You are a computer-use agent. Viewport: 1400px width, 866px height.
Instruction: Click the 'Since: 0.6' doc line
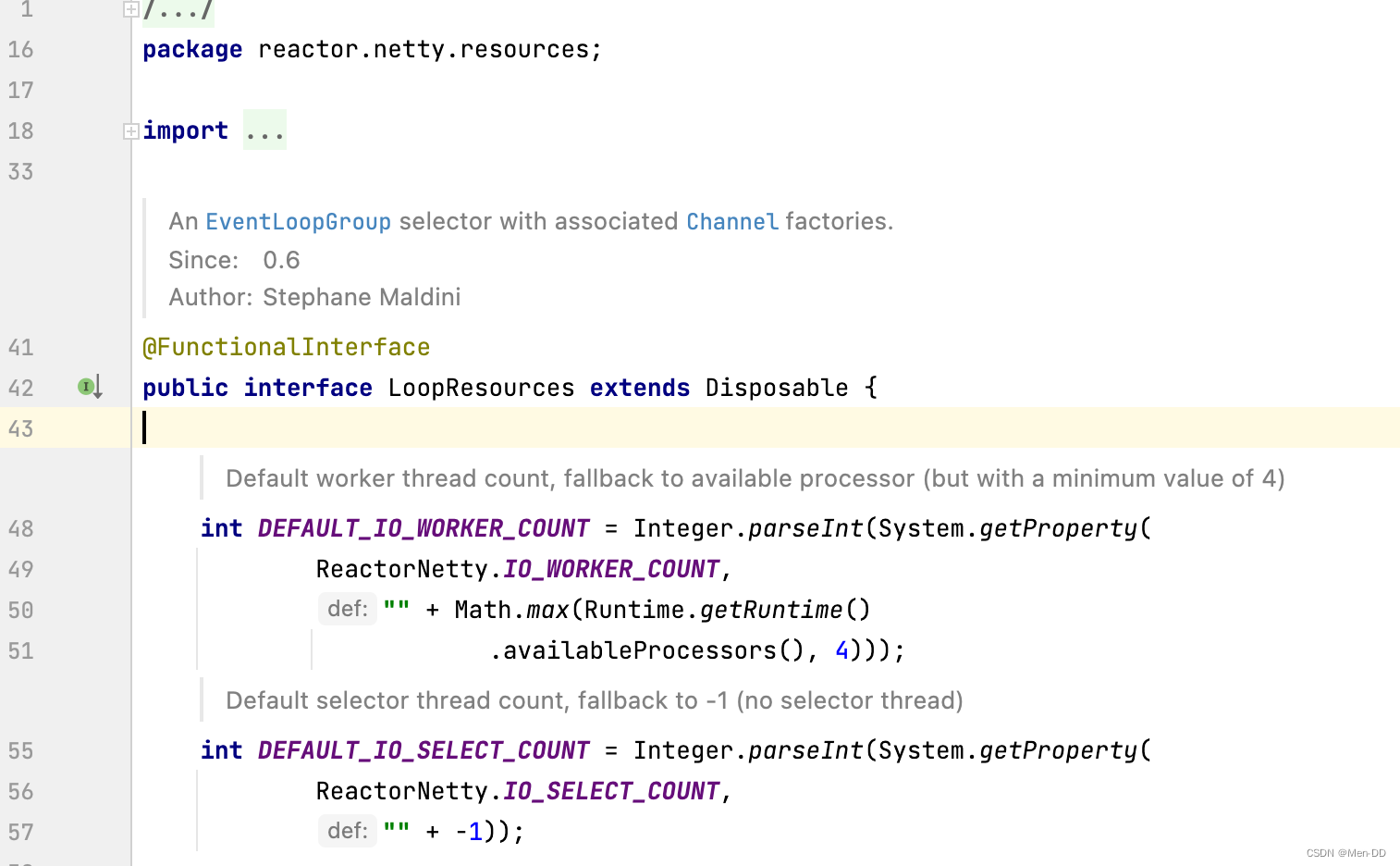234,260
